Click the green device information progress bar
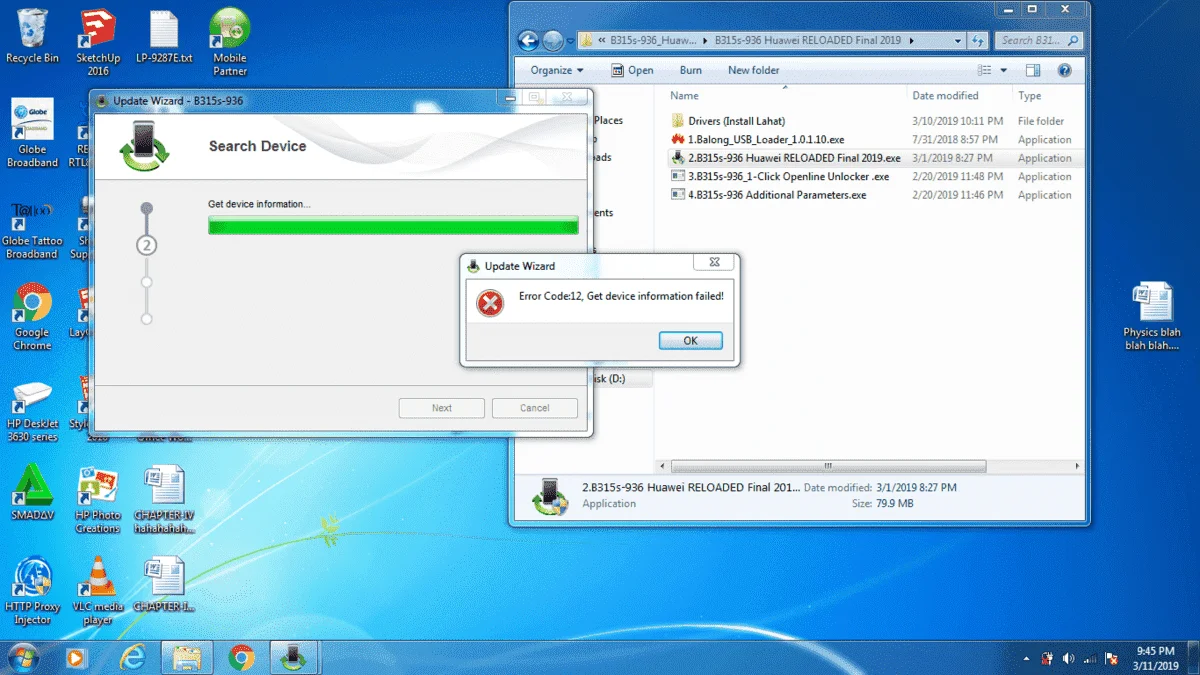1200x675 pixels. tap(393, 225)
